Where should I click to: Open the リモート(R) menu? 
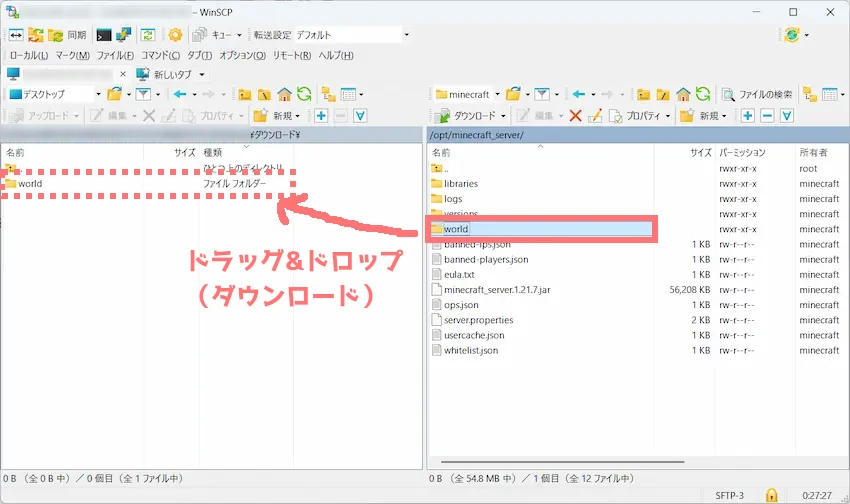click(x=292, y=55)
